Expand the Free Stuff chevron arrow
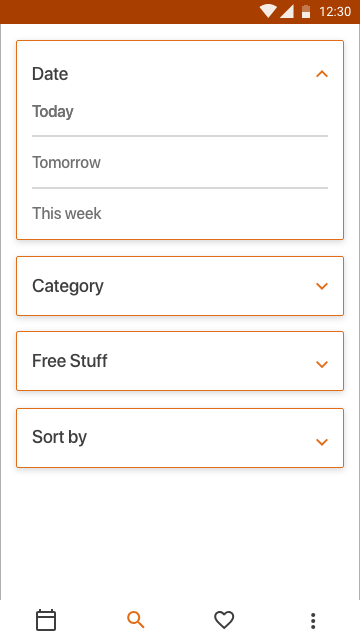 (322, 364)
